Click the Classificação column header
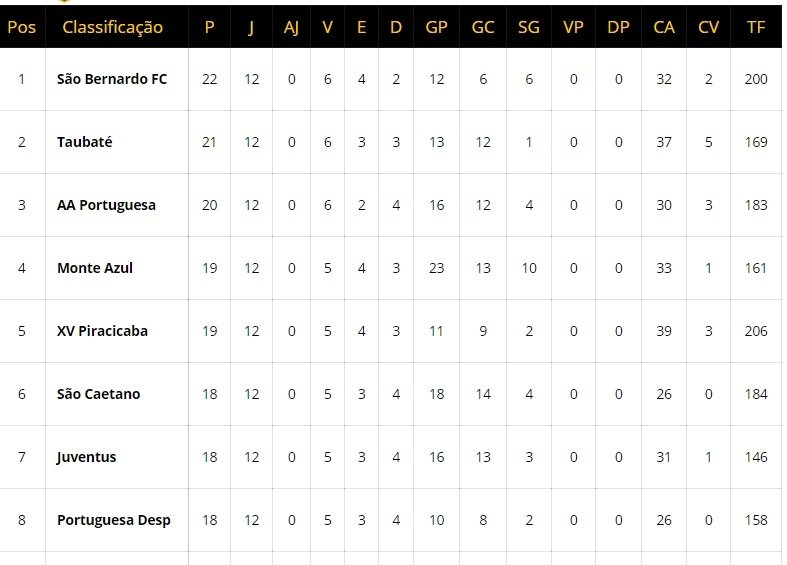This screenshot has height=565, width=787. pos(112,27)
